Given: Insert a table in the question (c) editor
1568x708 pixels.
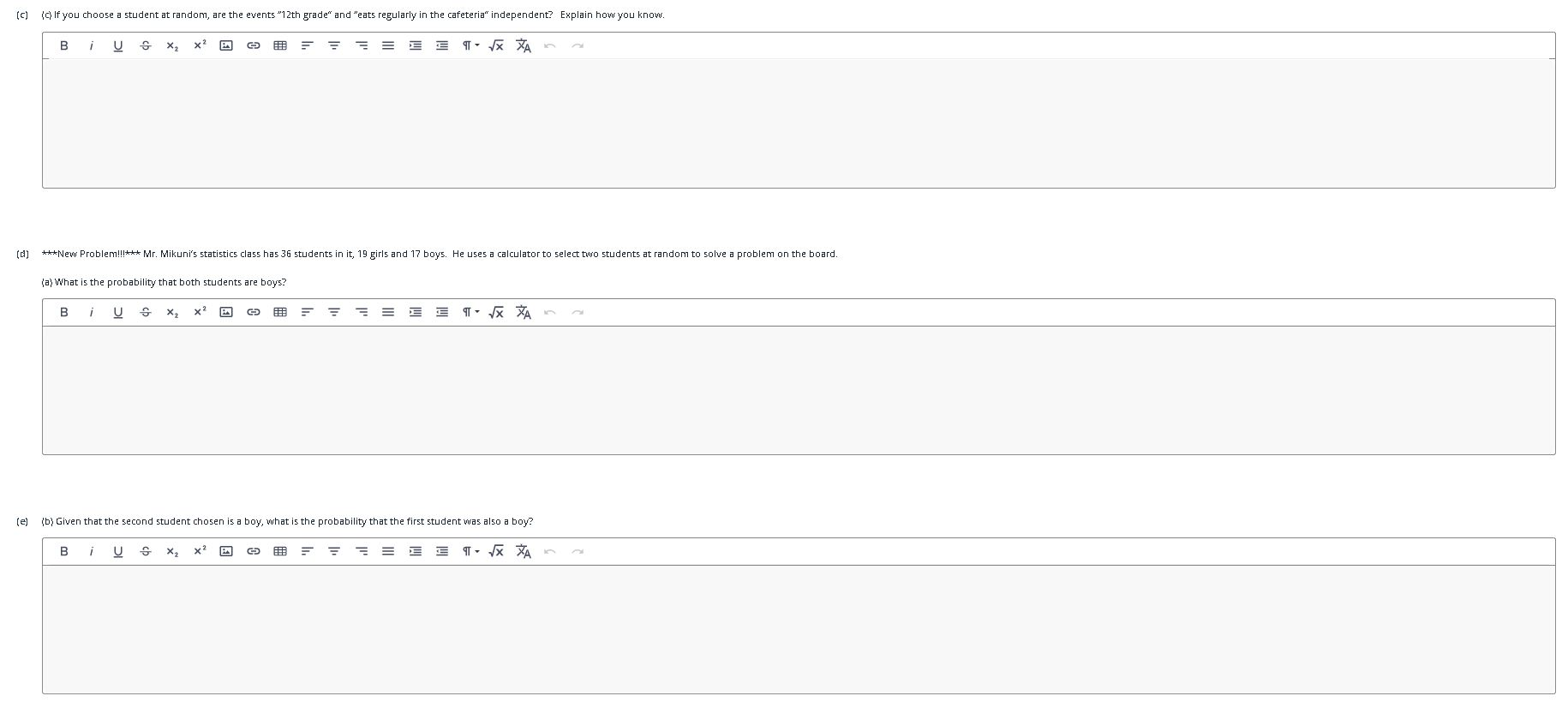Looking at the screenshot, I should point(280,45).
